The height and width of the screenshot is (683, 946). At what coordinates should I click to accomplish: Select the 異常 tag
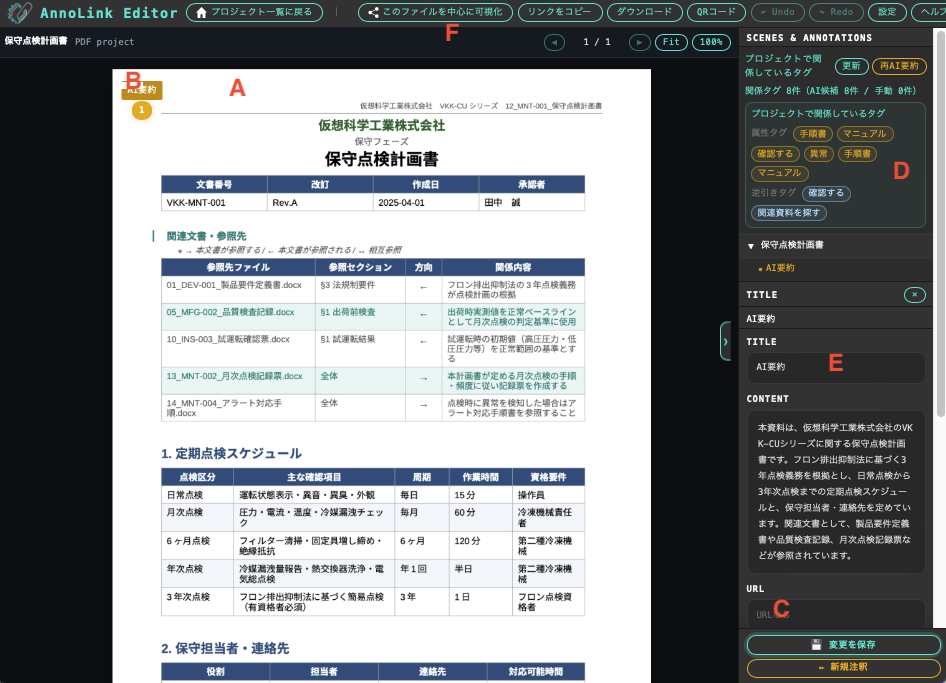819,154
